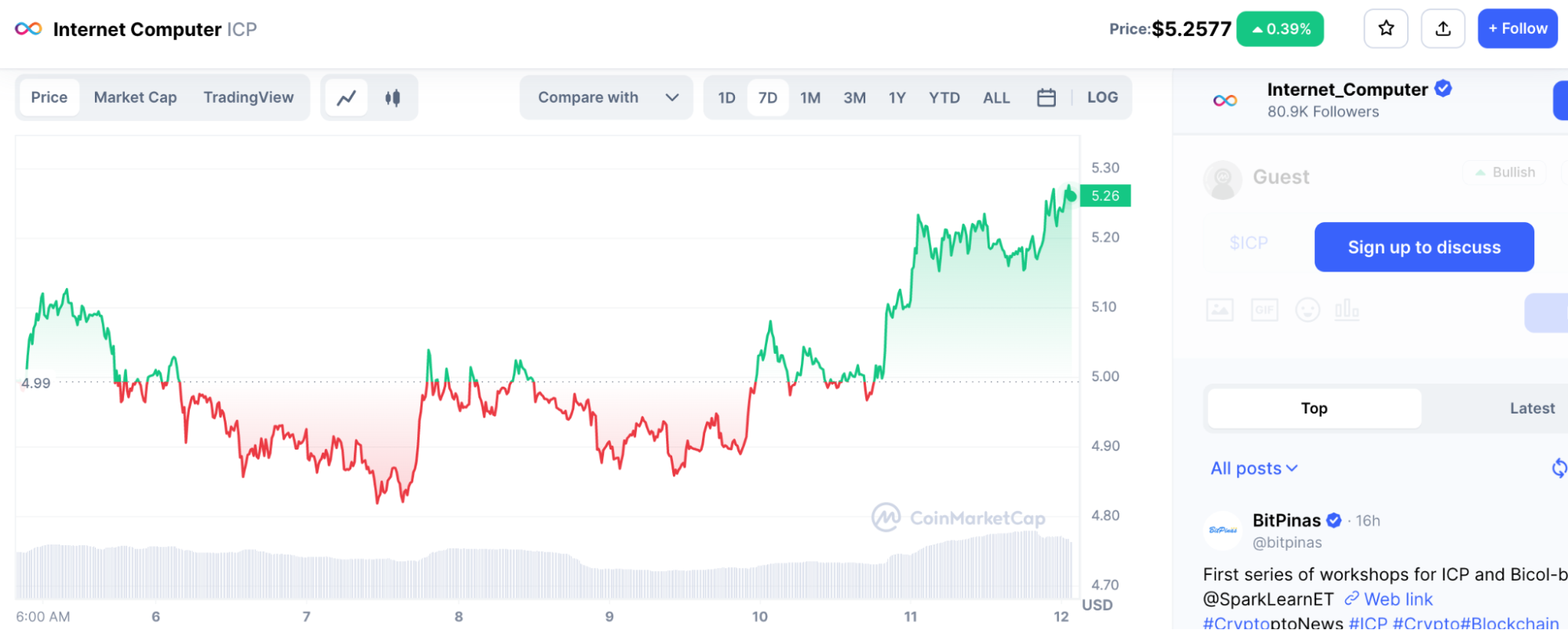Screen dimensions: 1568x630
Task: Open the Web link hyperlink
Action: [x=1398, y=599]
